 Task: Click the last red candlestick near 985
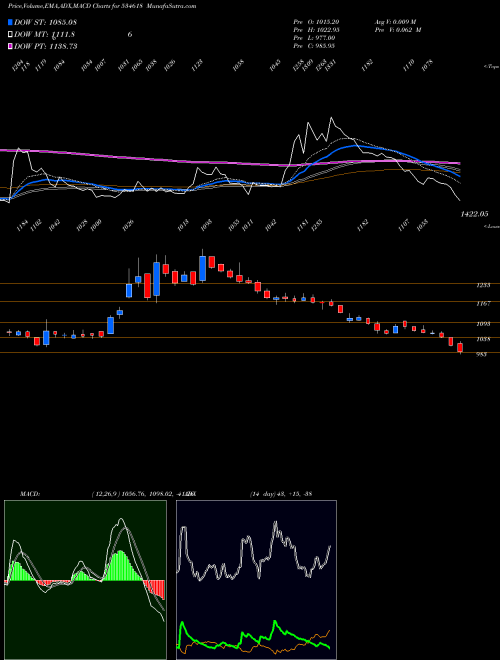tap(460, 348)
